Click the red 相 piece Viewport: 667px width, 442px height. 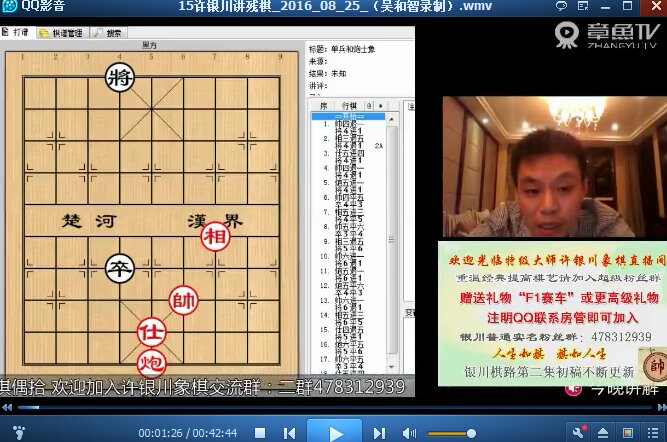click(x=215, y=237)
